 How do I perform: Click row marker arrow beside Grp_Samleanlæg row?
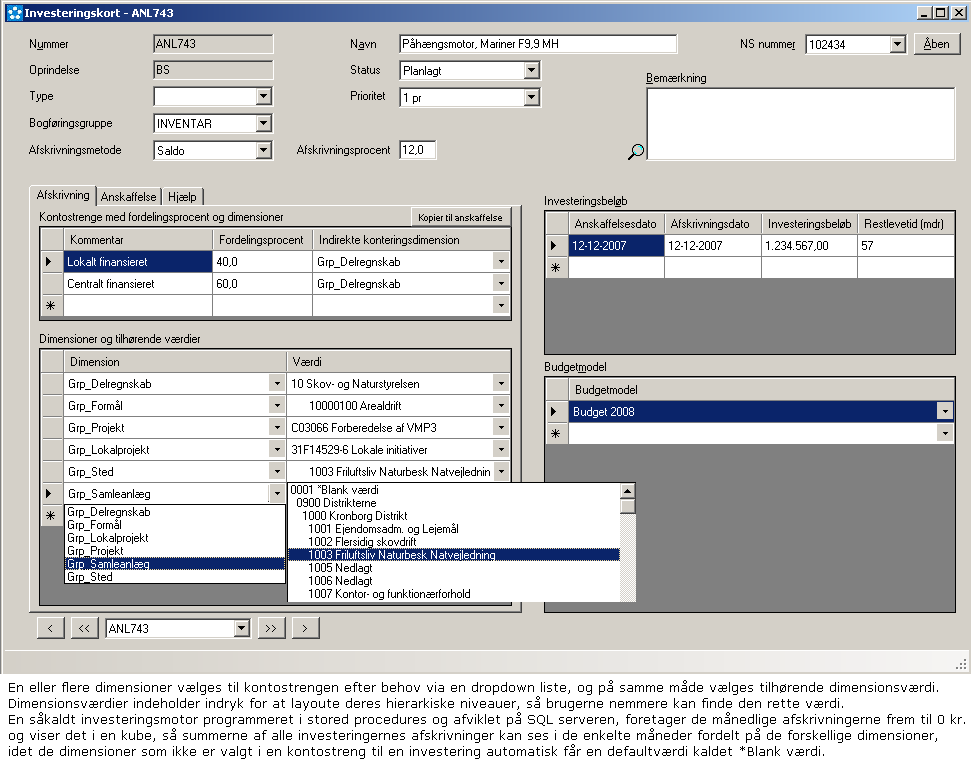tap(52, 494)
